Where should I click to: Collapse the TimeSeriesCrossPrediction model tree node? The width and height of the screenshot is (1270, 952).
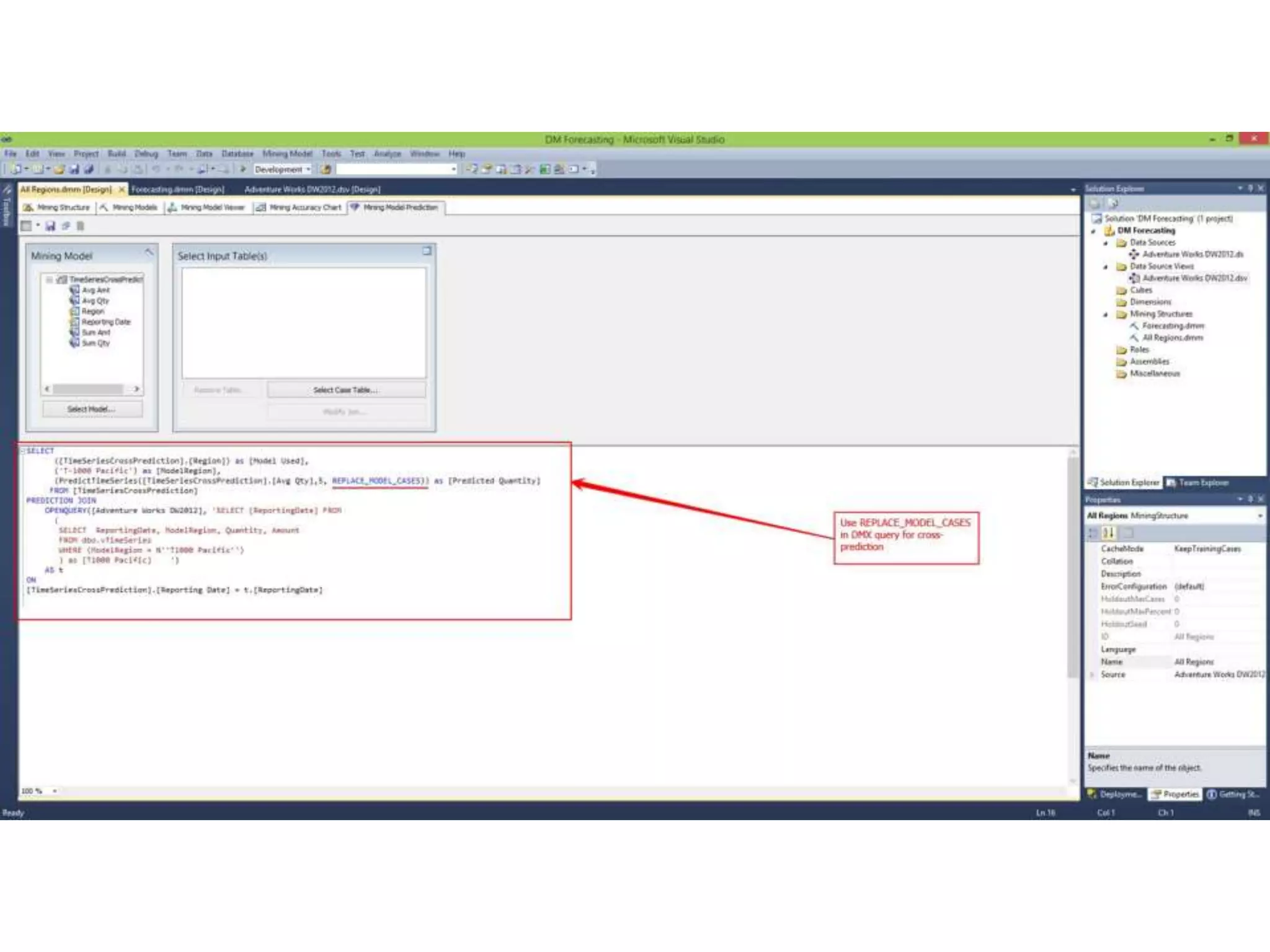pos(49,280)
